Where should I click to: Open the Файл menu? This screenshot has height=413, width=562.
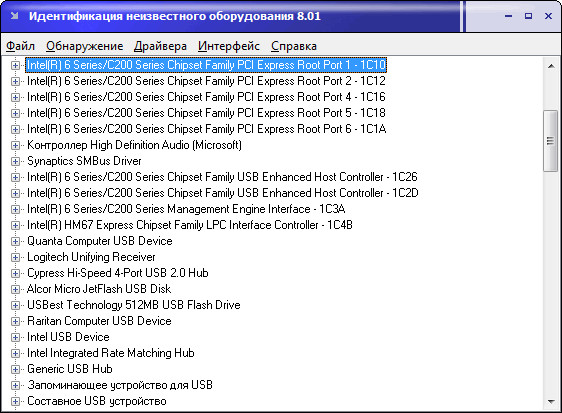(20, 46)
